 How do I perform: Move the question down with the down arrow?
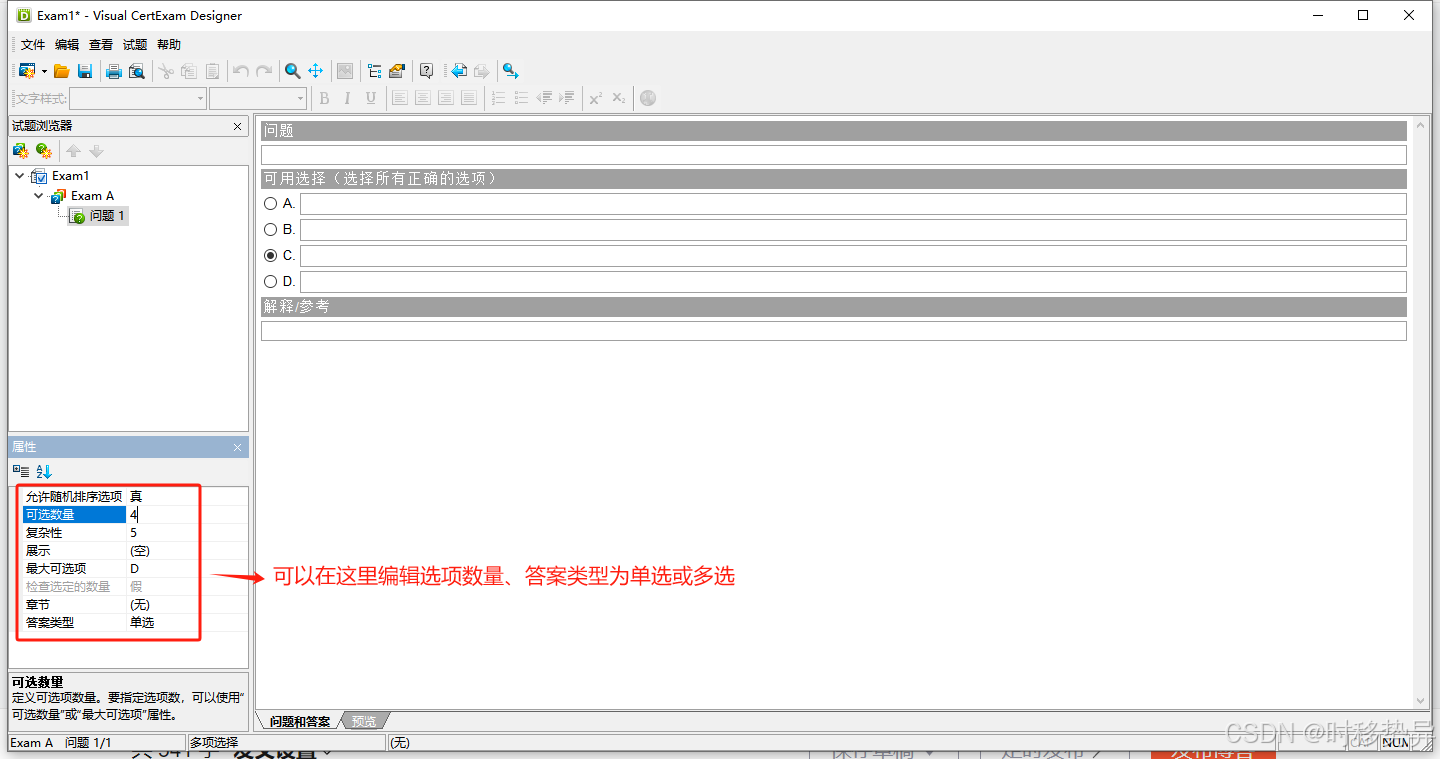(x=96, y=151)
